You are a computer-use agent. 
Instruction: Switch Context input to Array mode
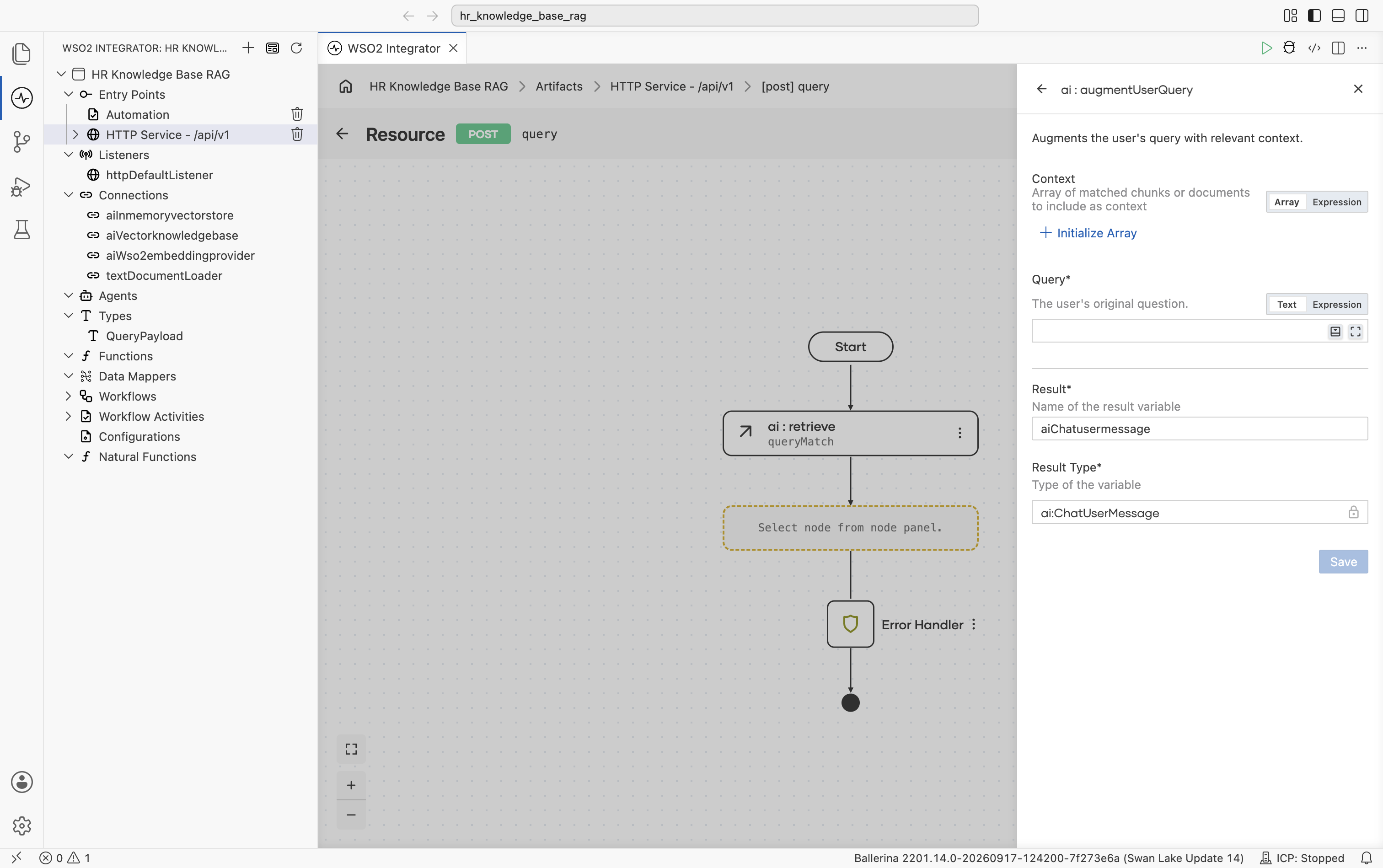coord(1287,202)
